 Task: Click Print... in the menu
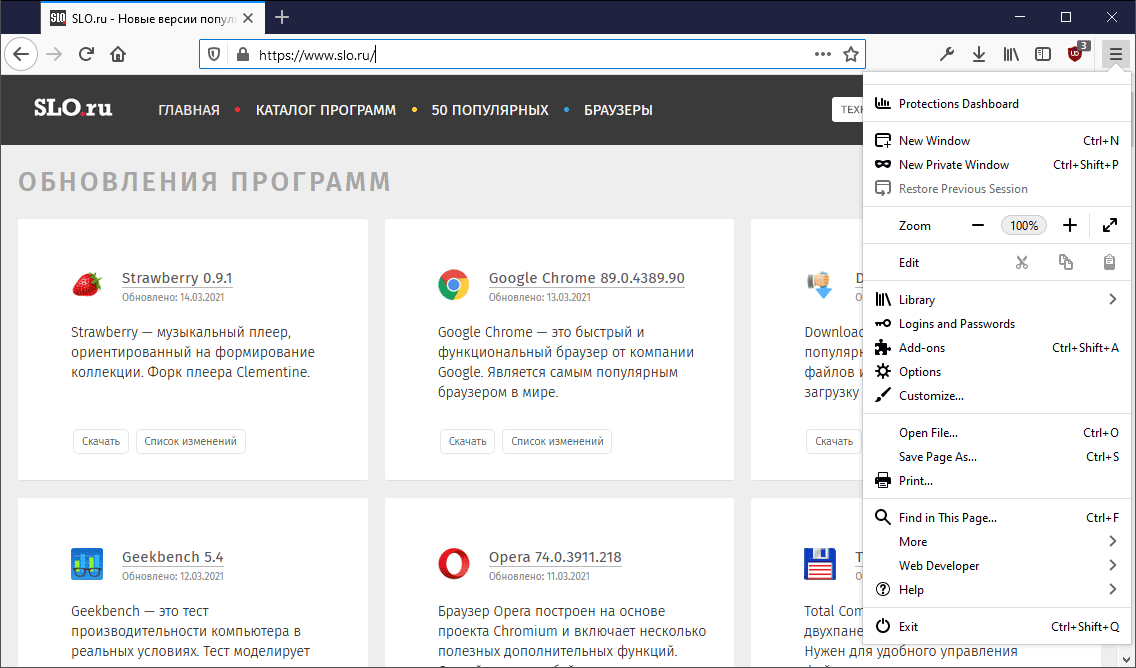(x=996, y=480)
